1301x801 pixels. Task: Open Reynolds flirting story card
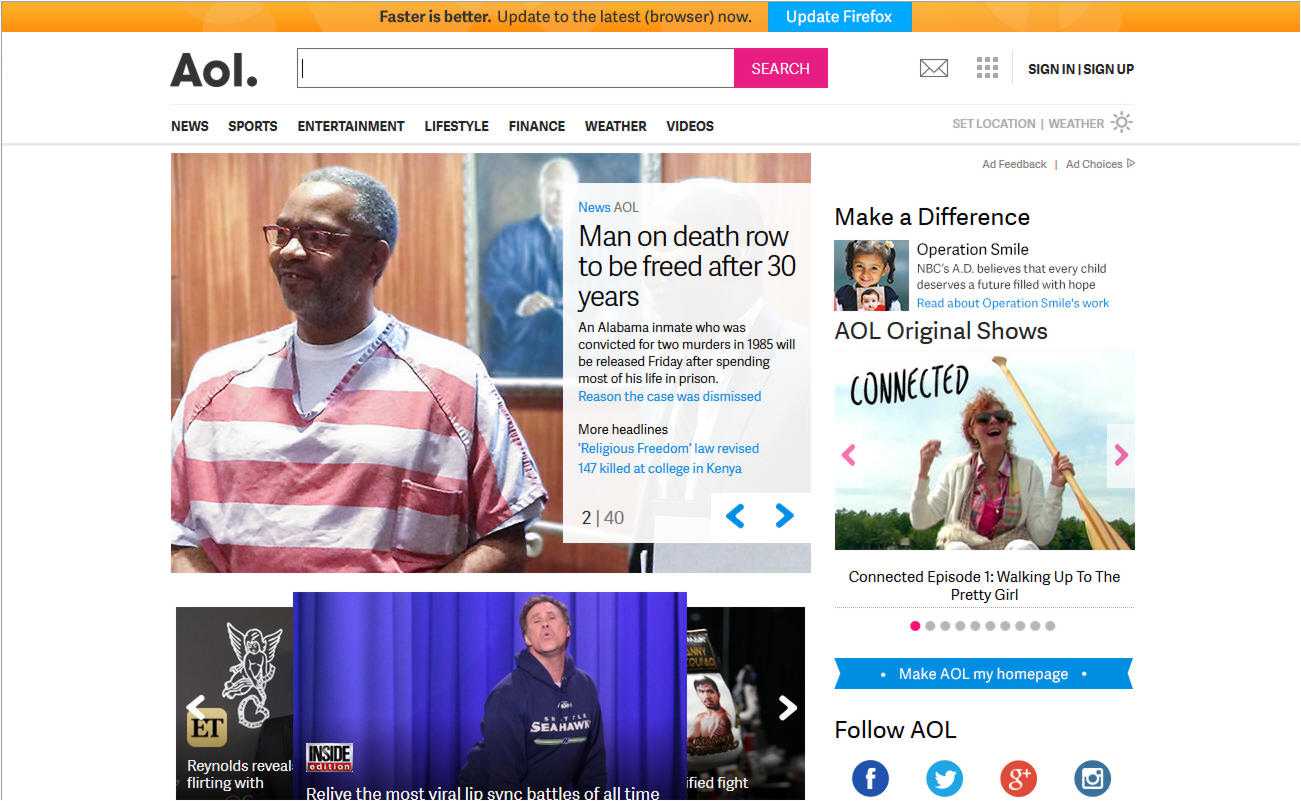[234, 704]
